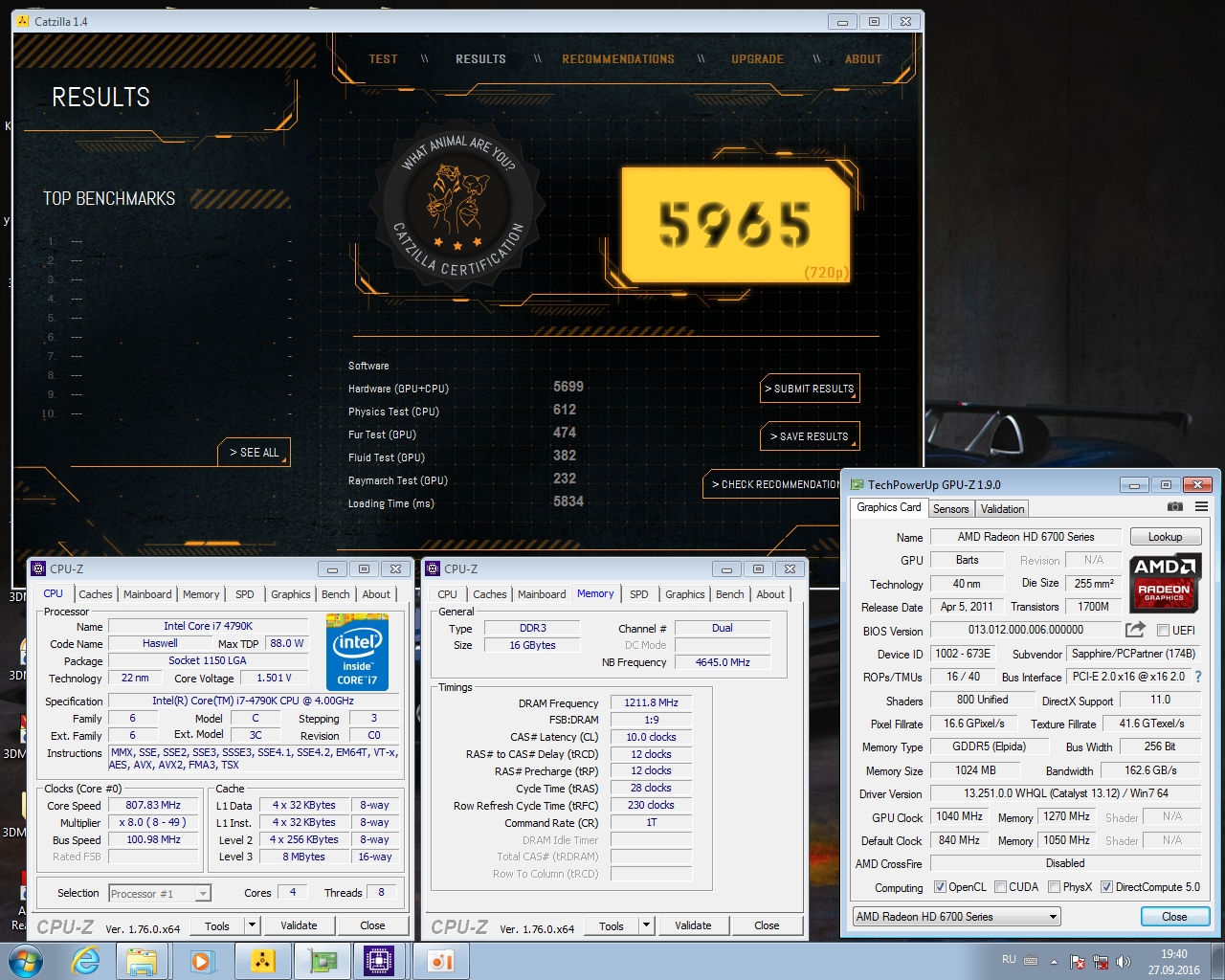Open the GPU-Z hamburger menu
This screenshot has height=980, width=1225.
tap(1201, 507)
